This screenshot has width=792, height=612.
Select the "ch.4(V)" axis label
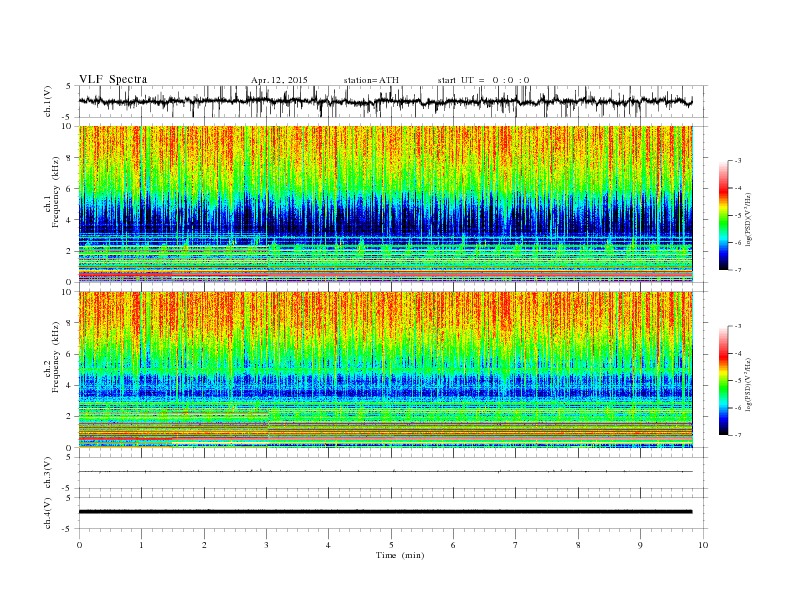point(48,513)
